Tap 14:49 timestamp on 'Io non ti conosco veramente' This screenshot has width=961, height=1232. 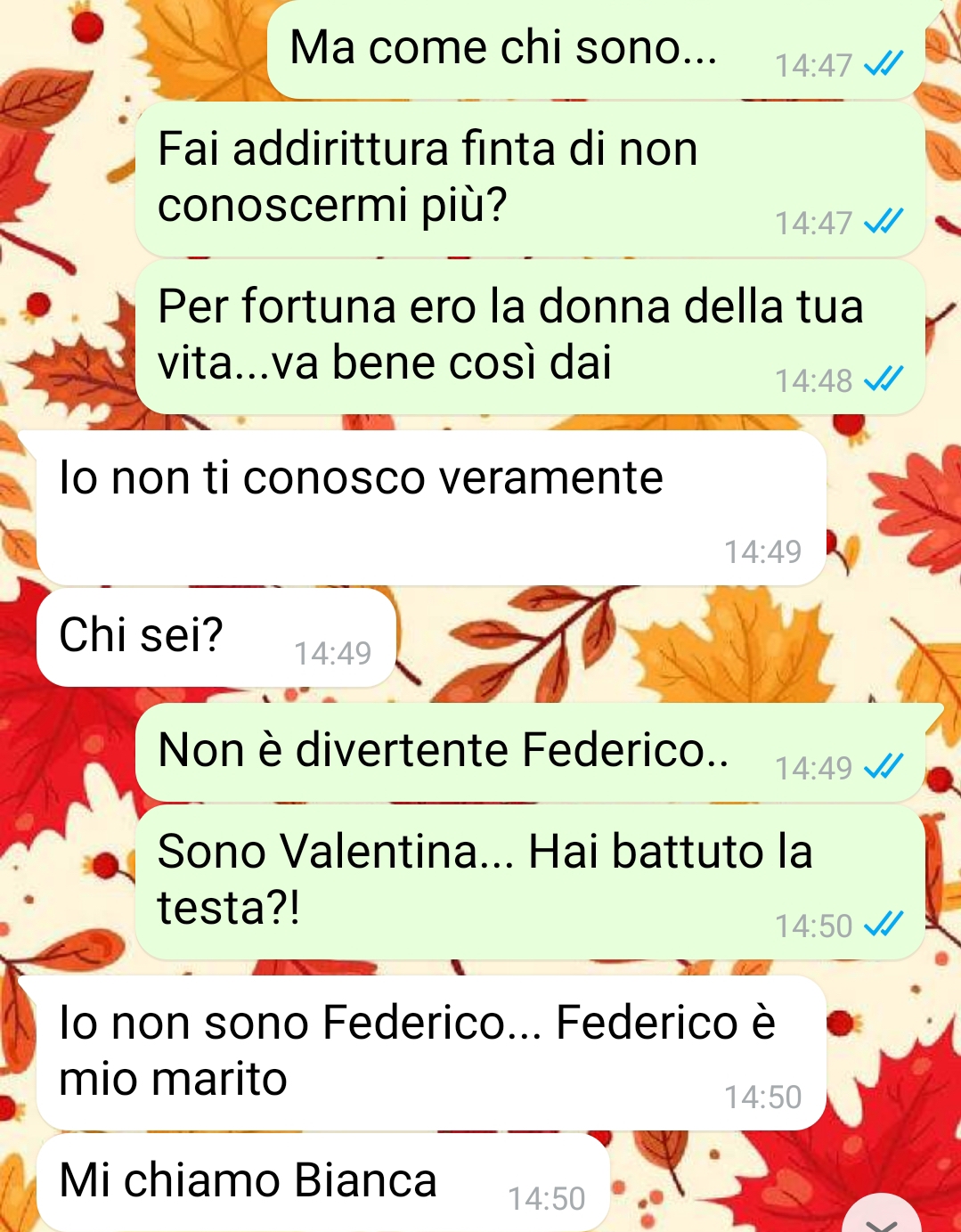pos(762,552)
